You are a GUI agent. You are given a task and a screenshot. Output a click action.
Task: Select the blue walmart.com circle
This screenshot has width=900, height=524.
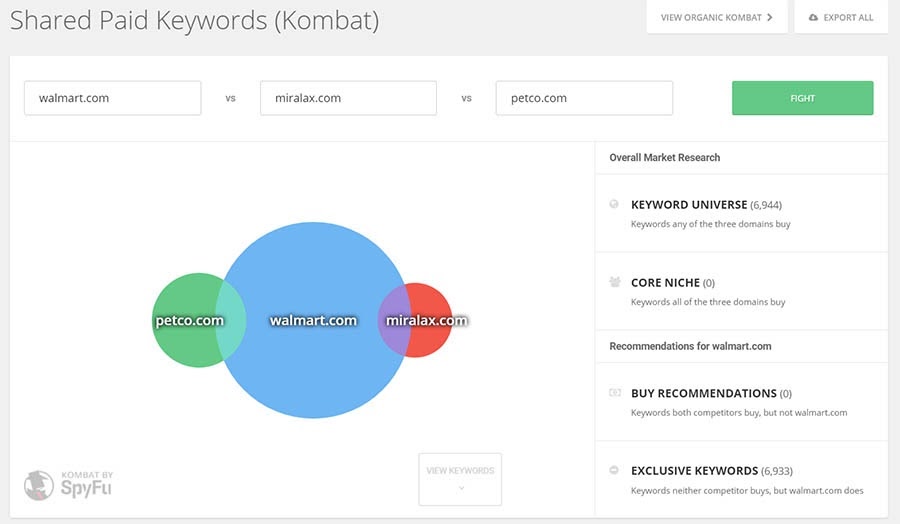point(312,370)
